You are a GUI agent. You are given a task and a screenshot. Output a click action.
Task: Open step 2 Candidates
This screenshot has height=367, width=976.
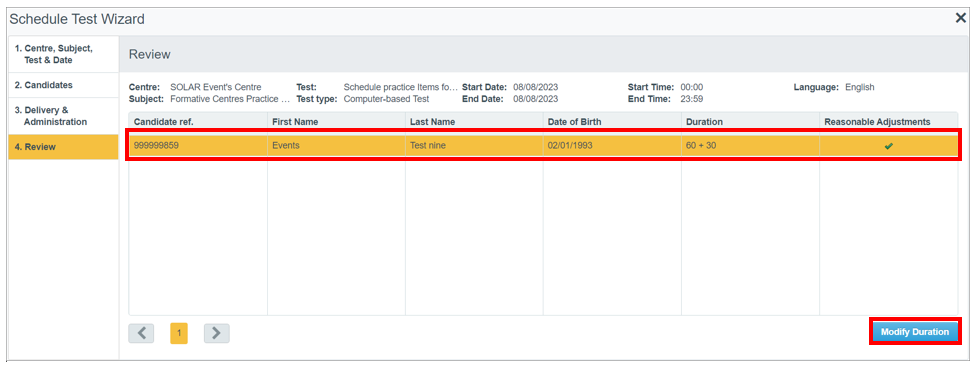(x=63, y=85)
